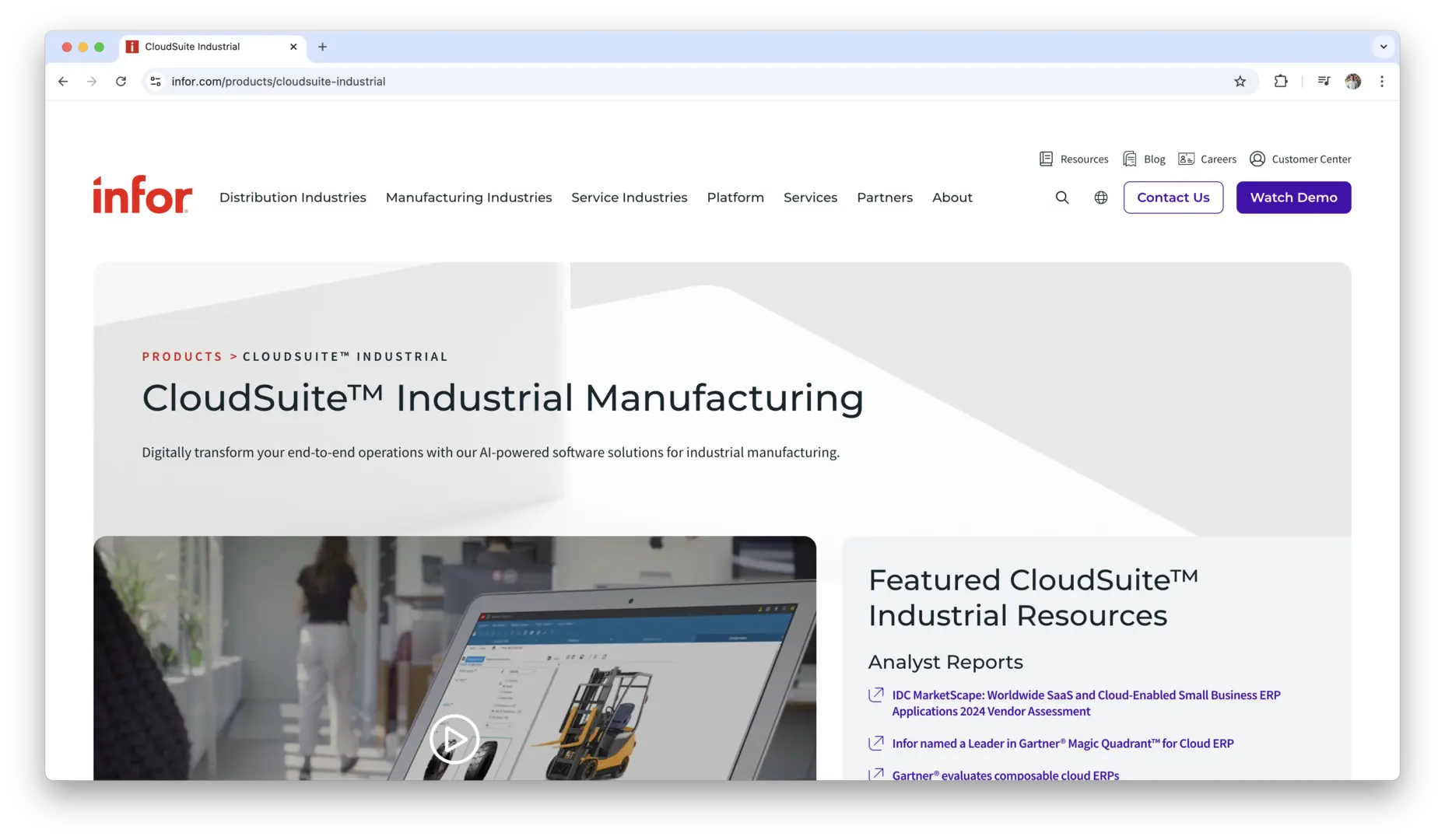Open Gartner evaluates composable cloud ERPs link
This screenshot has height=840, width=1445.
pos(1005,775)
